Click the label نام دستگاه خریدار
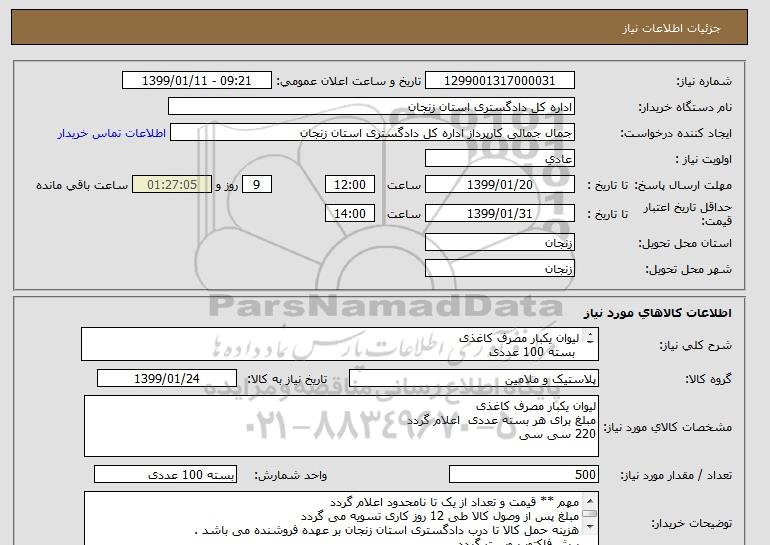Image resolution: width=770 pixels, height=545 pixels. point(685,107)
